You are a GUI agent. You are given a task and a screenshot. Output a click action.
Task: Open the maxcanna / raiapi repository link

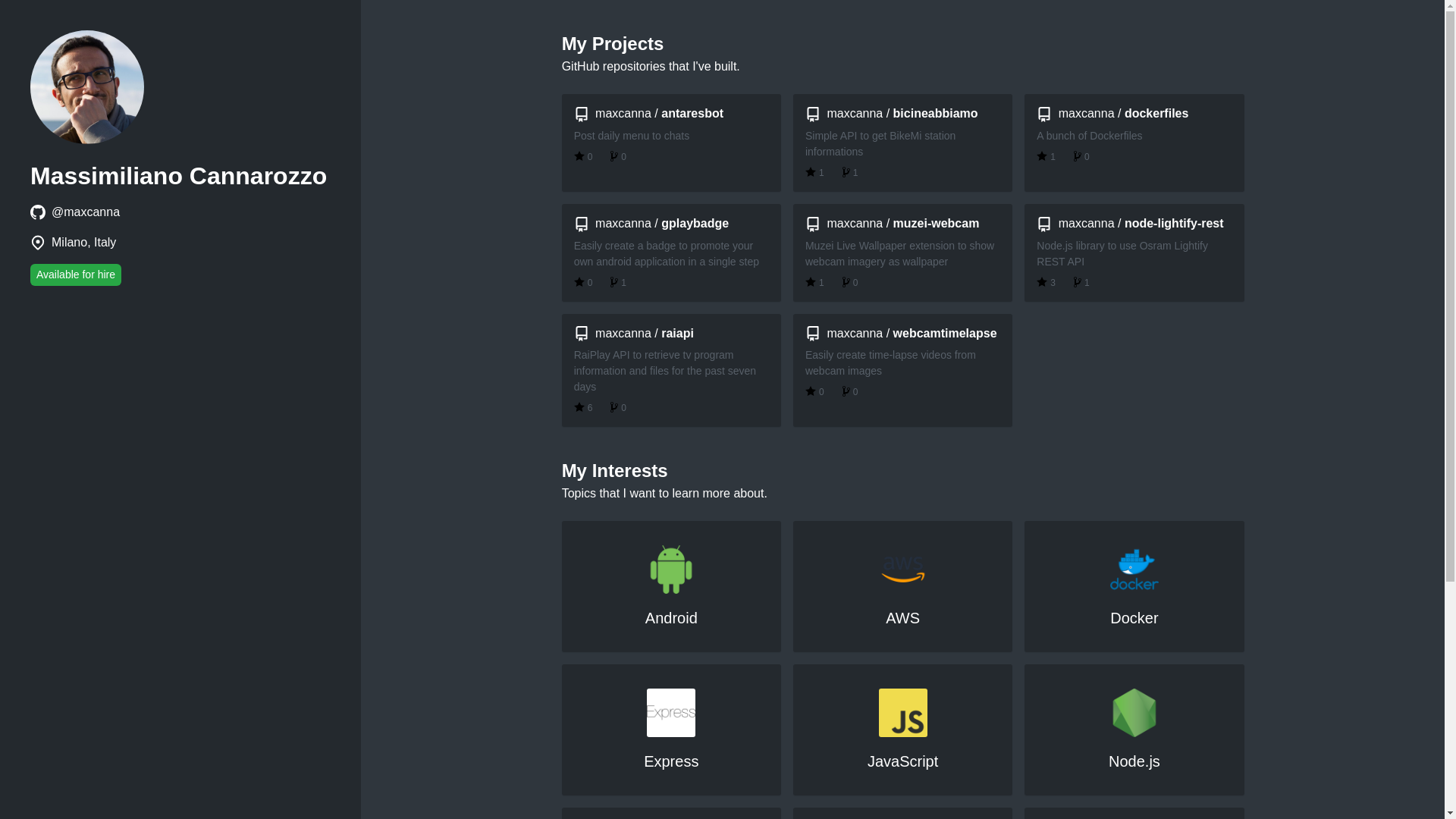[645, 334]
